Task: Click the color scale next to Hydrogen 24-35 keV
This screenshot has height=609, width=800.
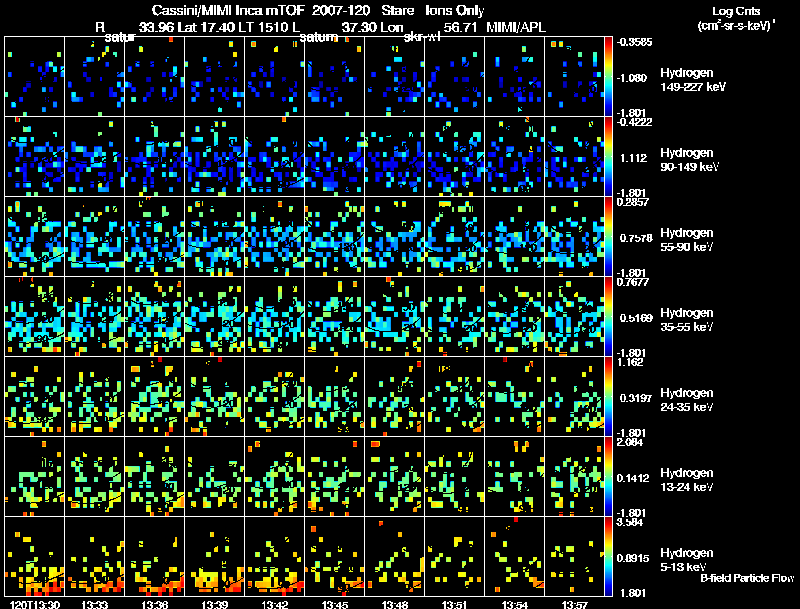Action: 611,397
